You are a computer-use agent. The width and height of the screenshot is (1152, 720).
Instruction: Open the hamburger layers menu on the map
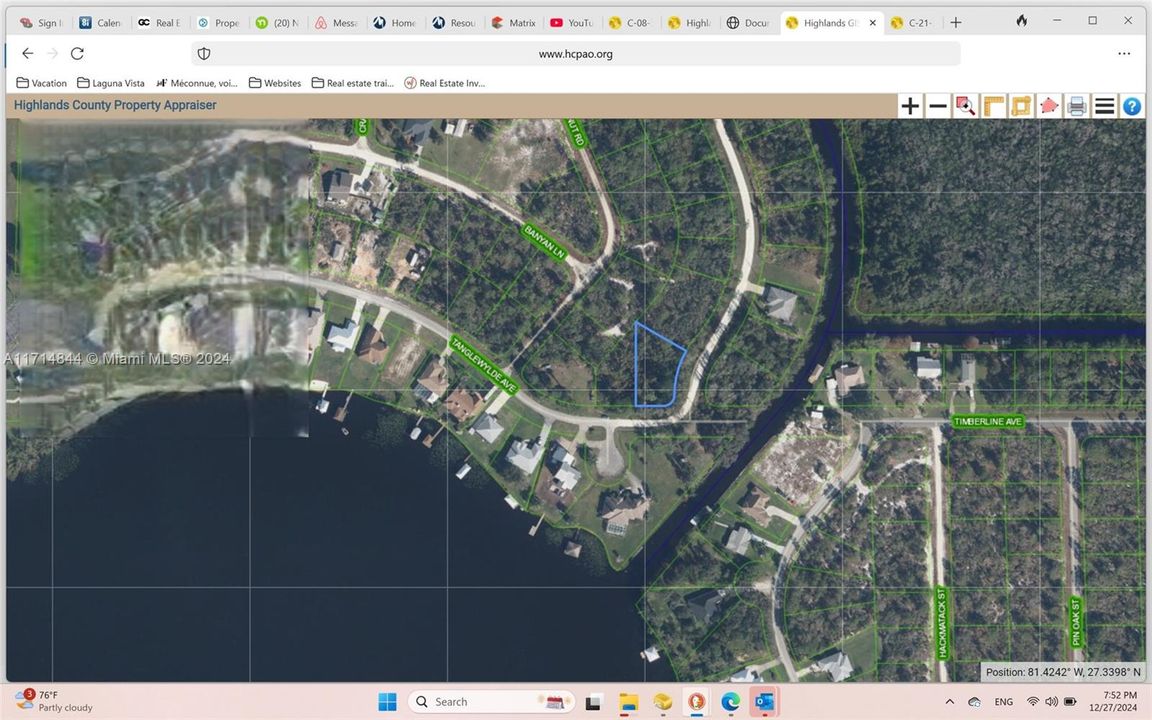point(1104,105)
